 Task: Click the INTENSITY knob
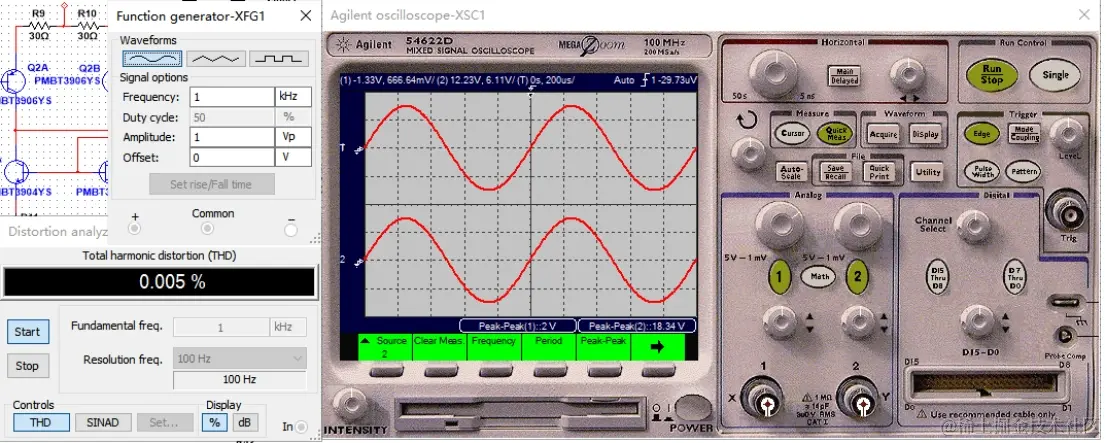tap(350, 406)
